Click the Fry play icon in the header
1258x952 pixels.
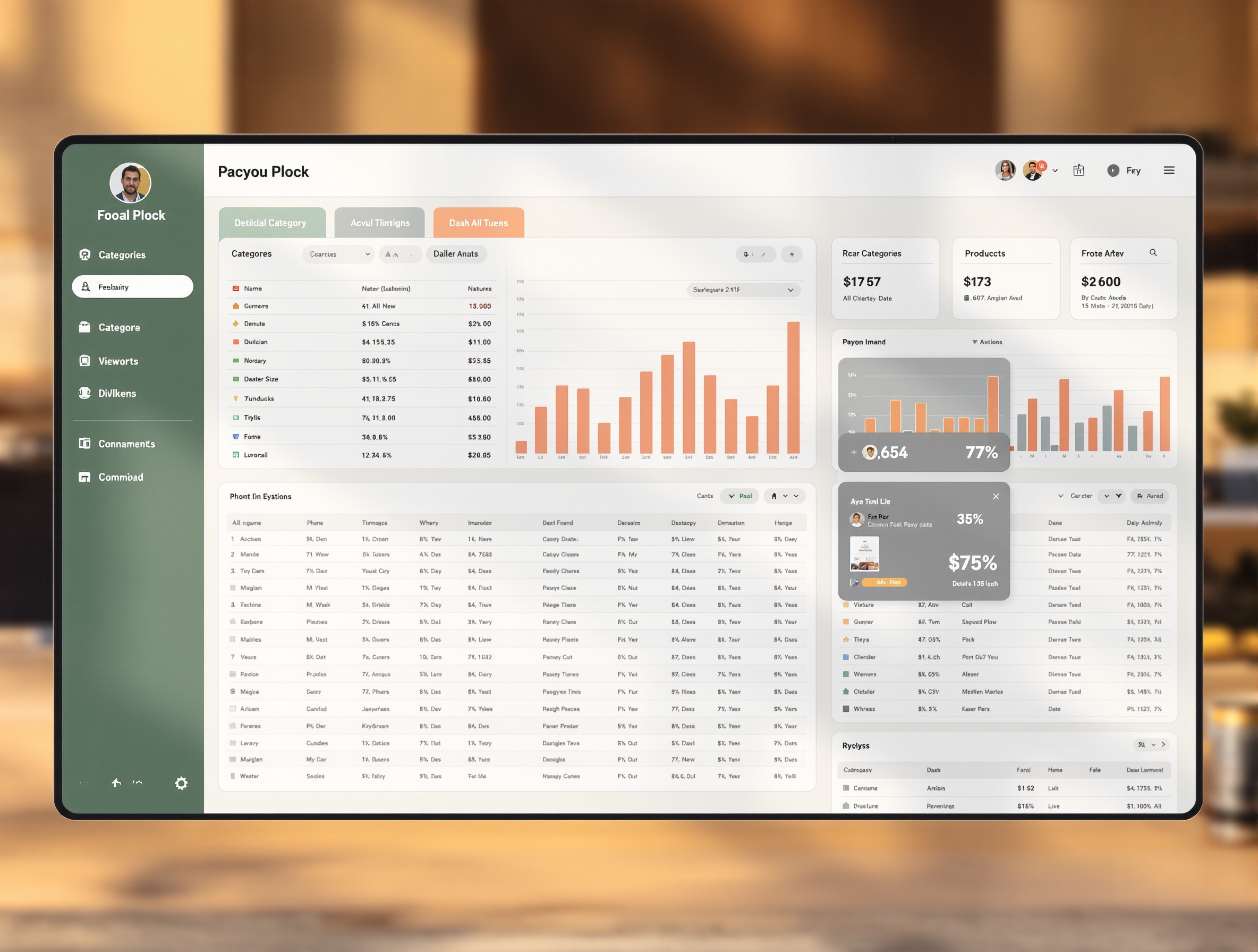[x=1113, y=171]
